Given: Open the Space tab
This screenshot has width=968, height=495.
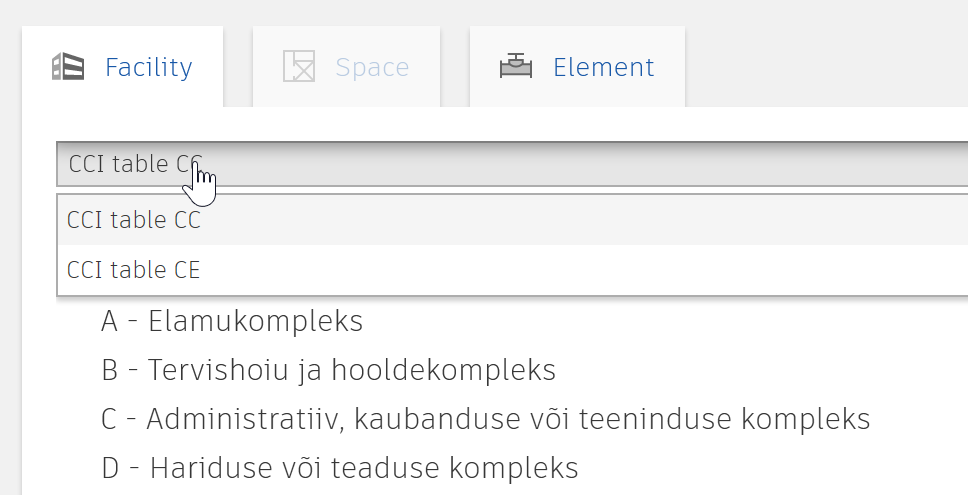Looking at the screenshot, I should [x=346, y=67].
